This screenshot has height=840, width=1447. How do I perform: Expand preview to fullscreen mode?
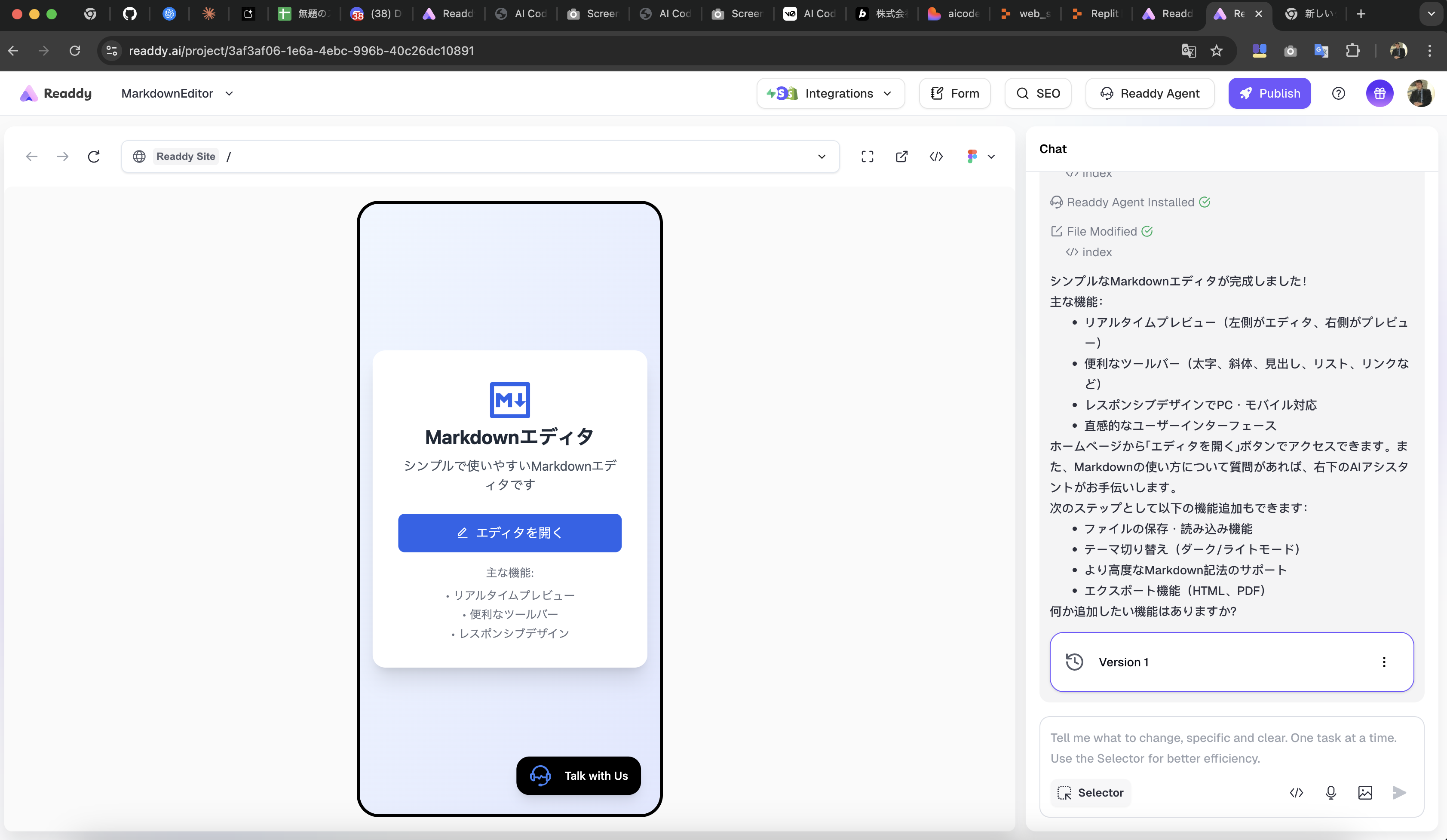(x=867, y=156)
